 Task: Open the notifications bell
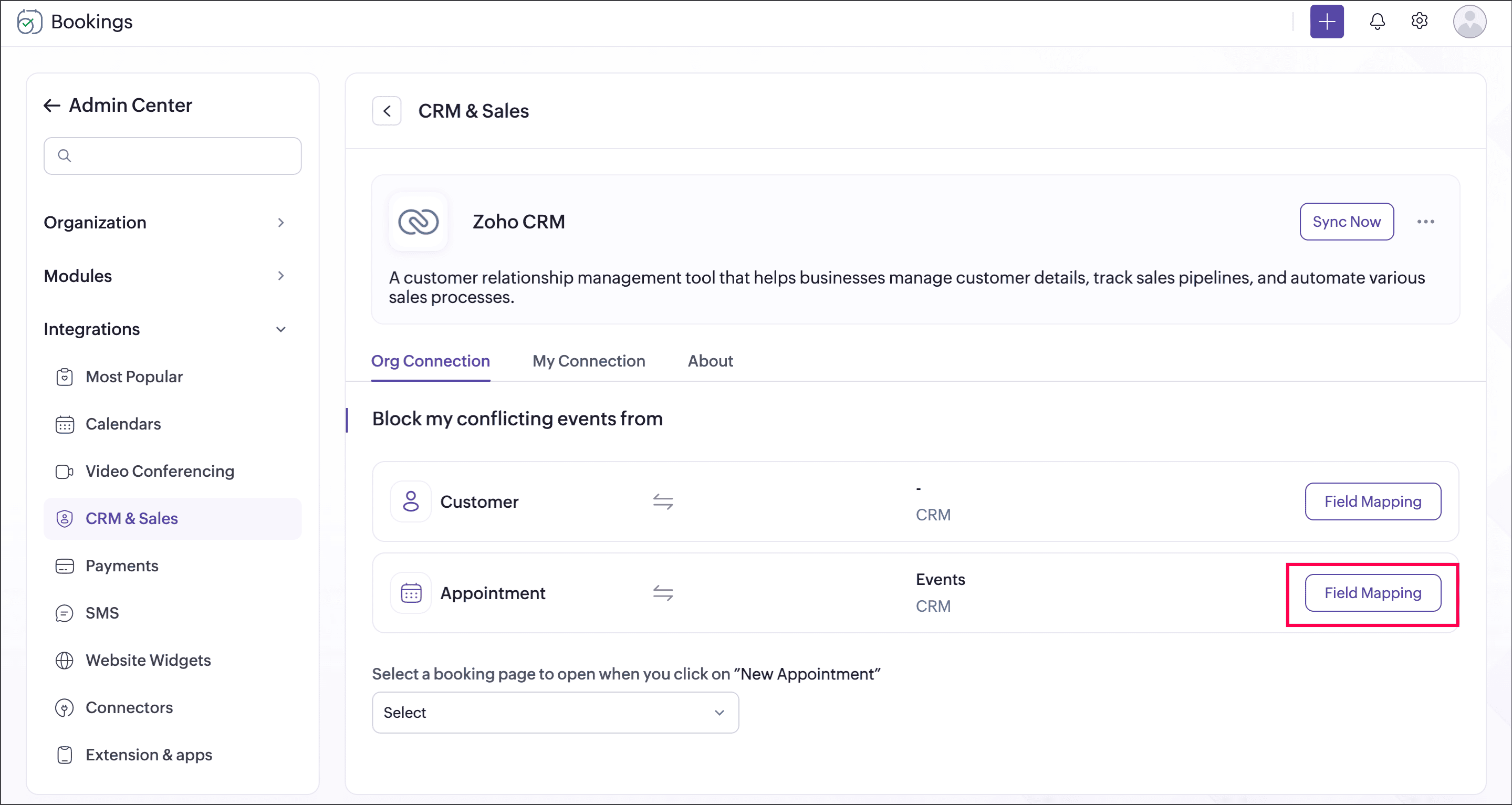pos(1377,22)
